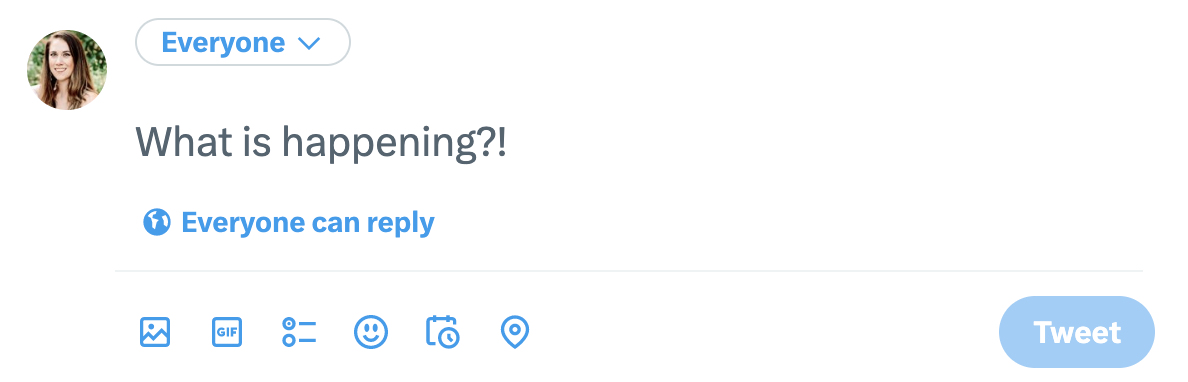1188x382 pixels.
Task: Tag a location with the pin icon
Action: click(x=515, y=332)
